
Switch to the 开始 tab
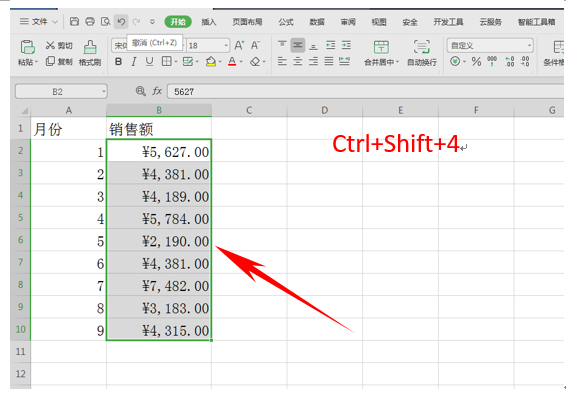tap(178, 22)
